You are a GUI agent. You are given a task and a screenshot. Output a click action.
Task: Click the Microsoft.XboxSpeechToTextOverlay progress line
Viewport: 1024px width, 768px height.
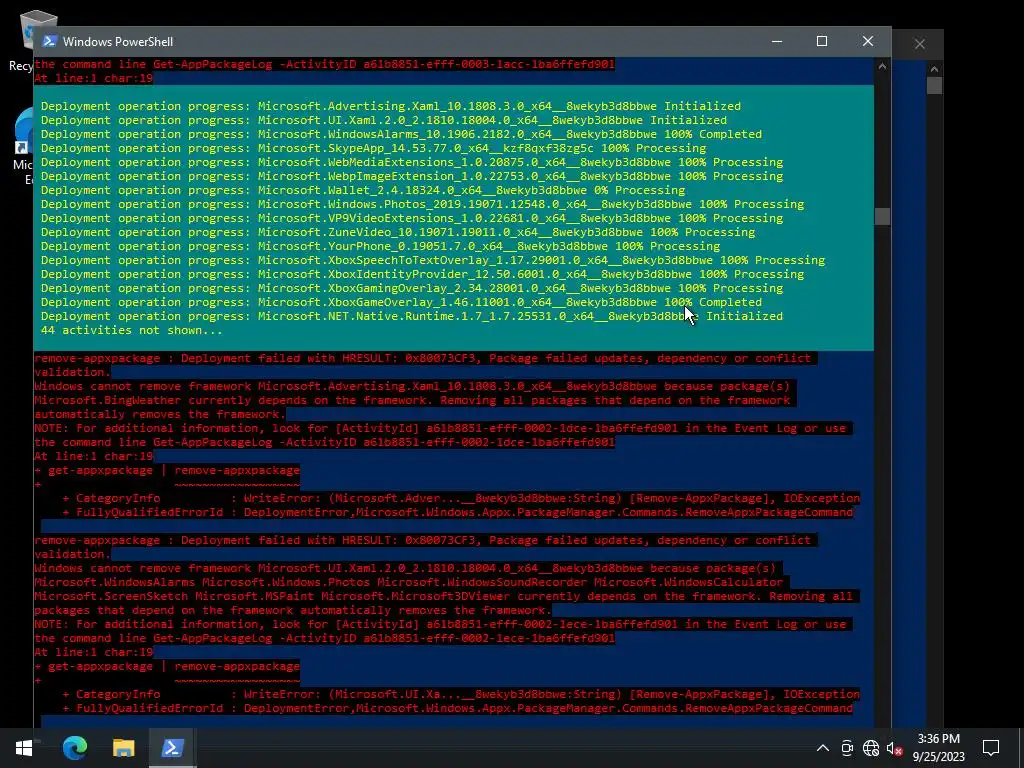433,260
